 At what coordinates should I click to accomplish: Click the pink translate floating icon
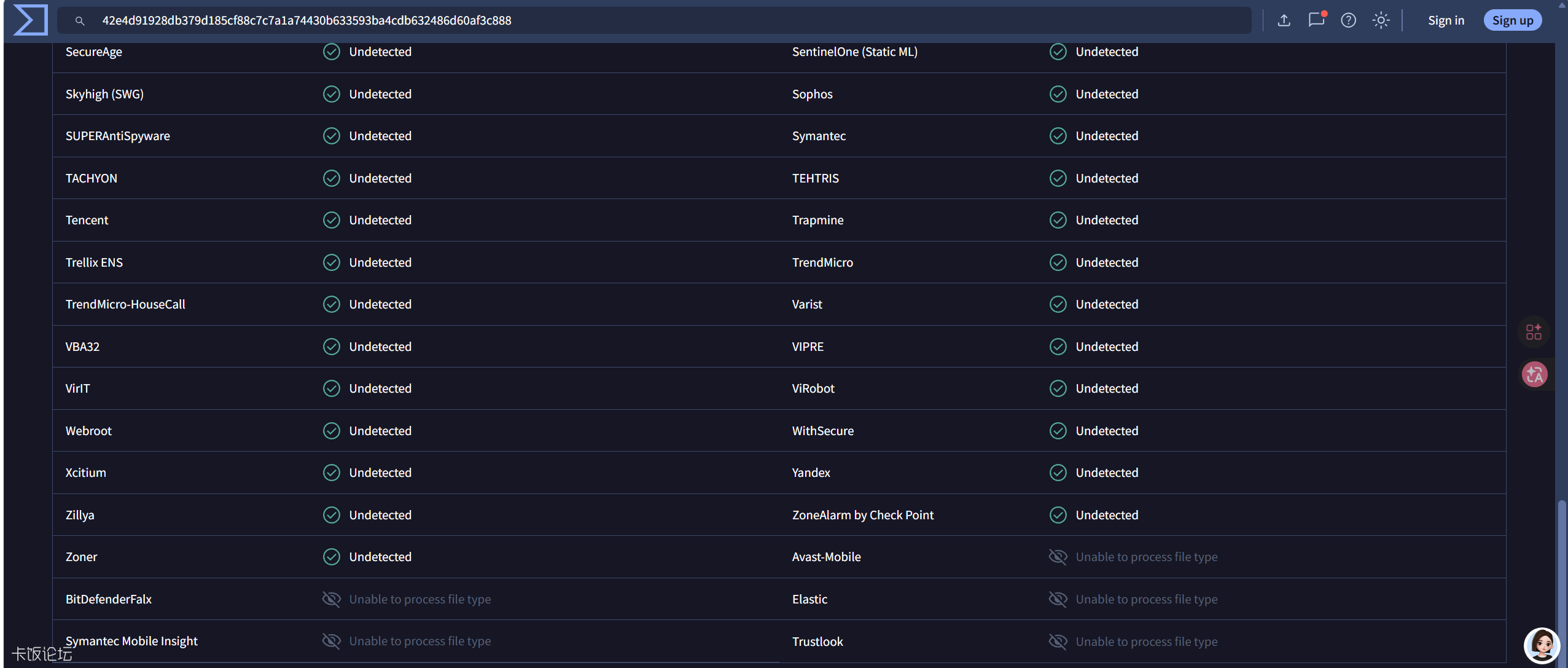point(1534,374)
